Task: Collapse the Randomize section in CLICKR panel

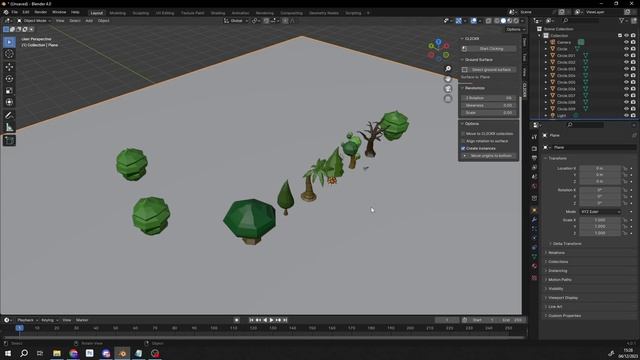Action: [475, 88]
